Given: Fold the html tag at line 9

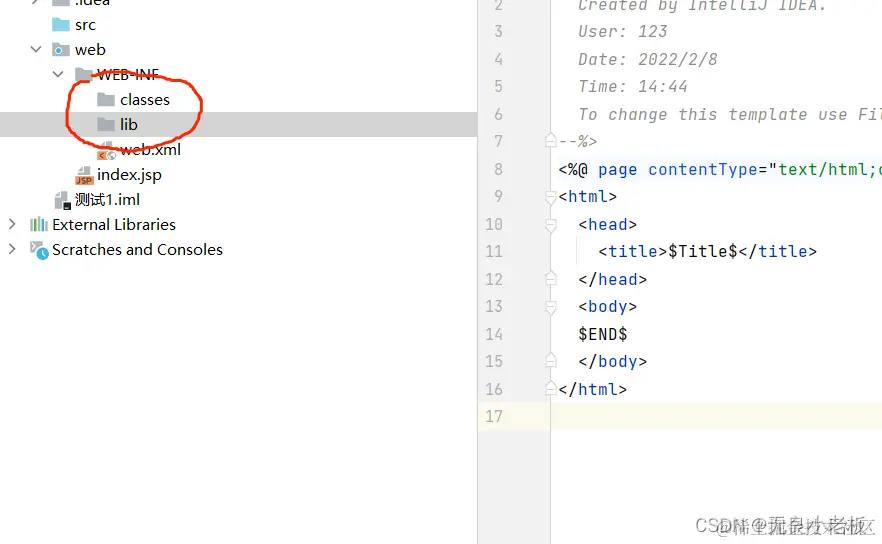Looking at the screenshot, I should coord(551,196).
